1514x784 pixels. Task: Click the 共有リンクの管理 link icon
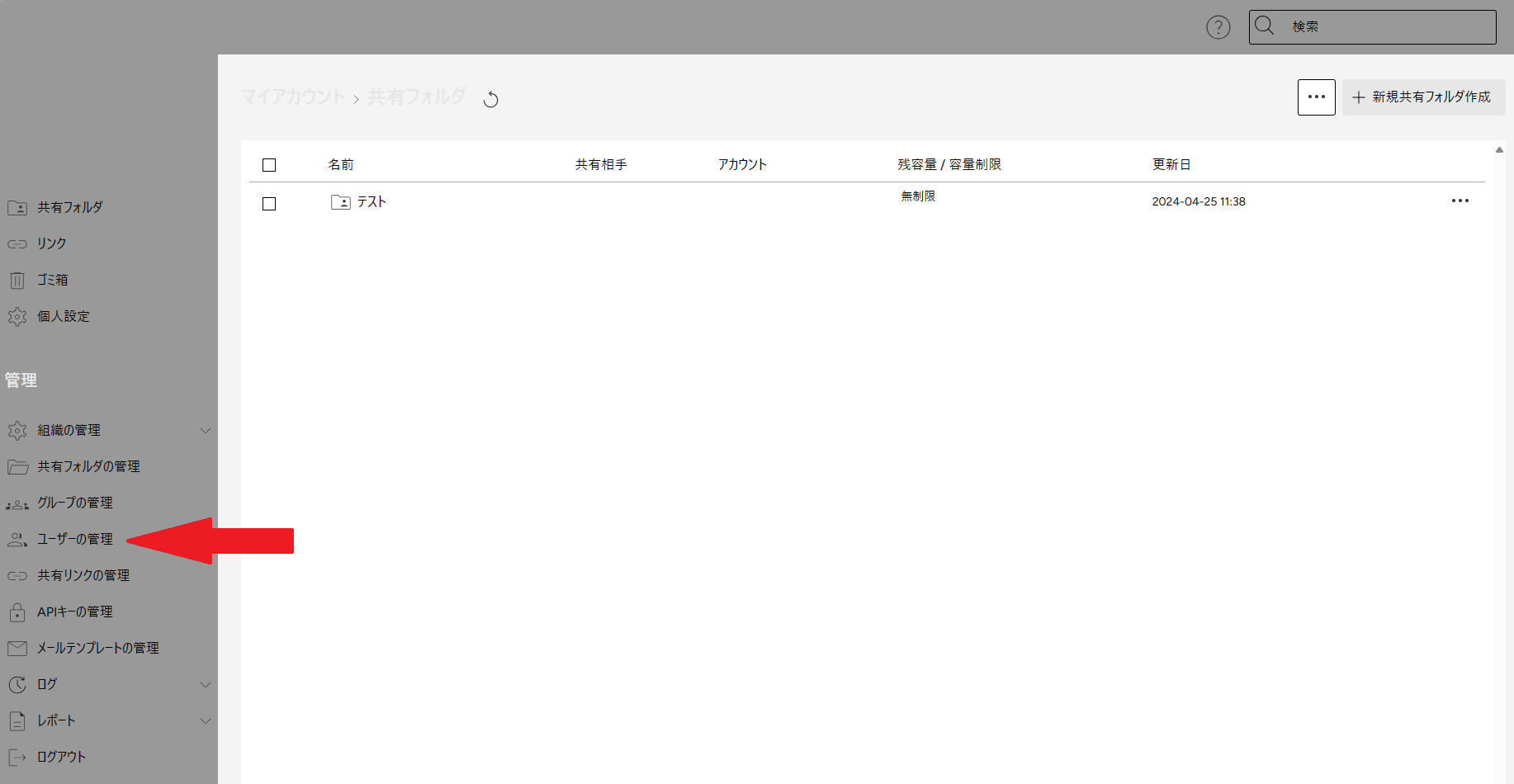[x=17, y=575]
